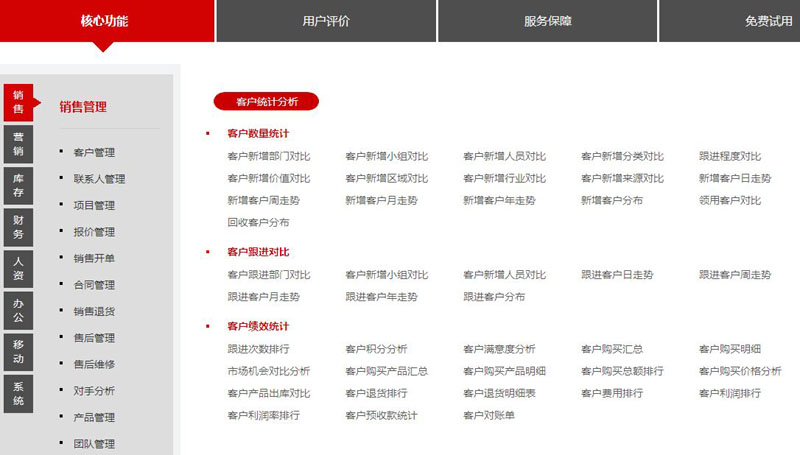
Task: Open 客户管理 in the sales menu
Action: click(94, 153)
